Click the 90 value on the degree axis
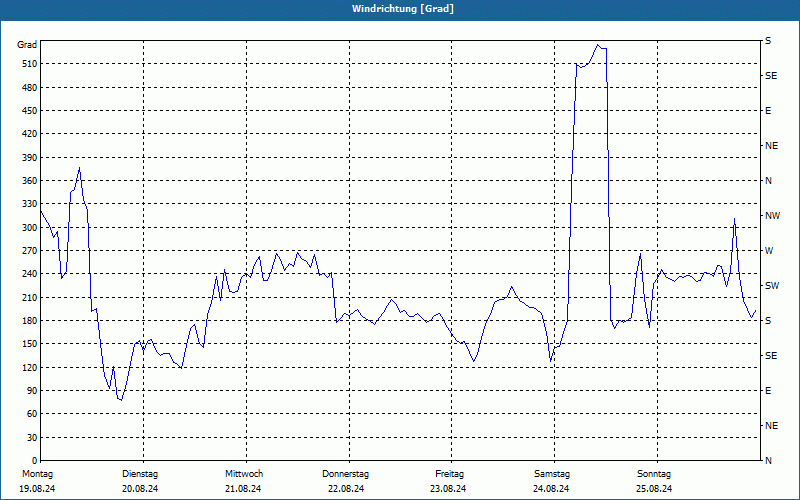This screenshot has height=500, width=800. tap(32, 391)
